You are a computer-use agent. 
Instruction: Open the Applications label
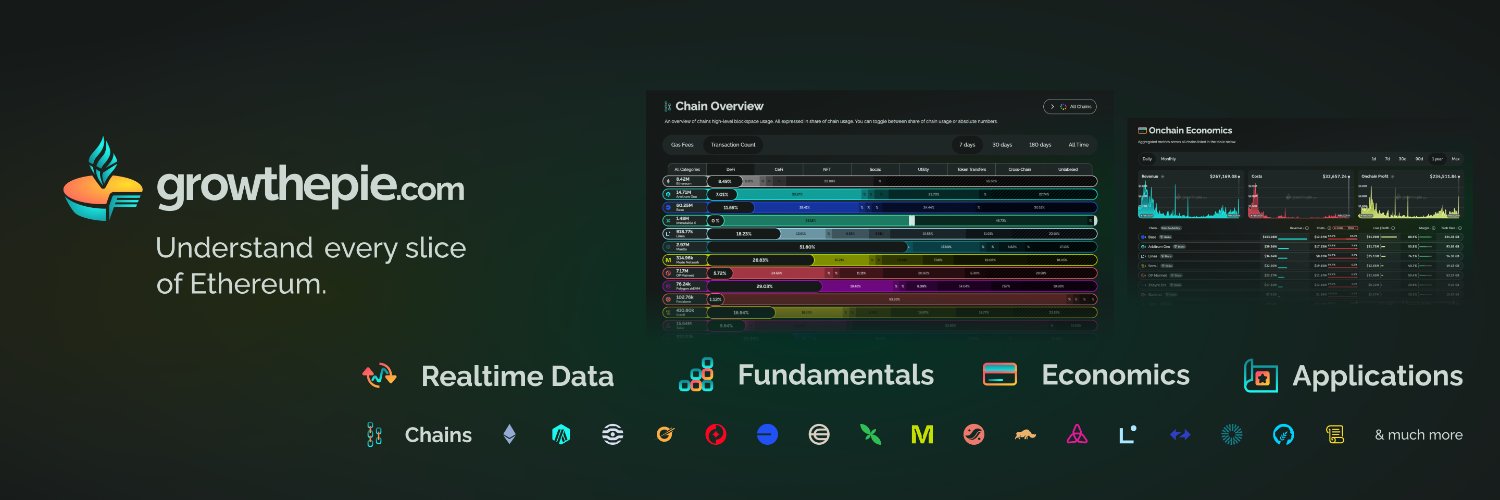click(x=1377, y=377)
